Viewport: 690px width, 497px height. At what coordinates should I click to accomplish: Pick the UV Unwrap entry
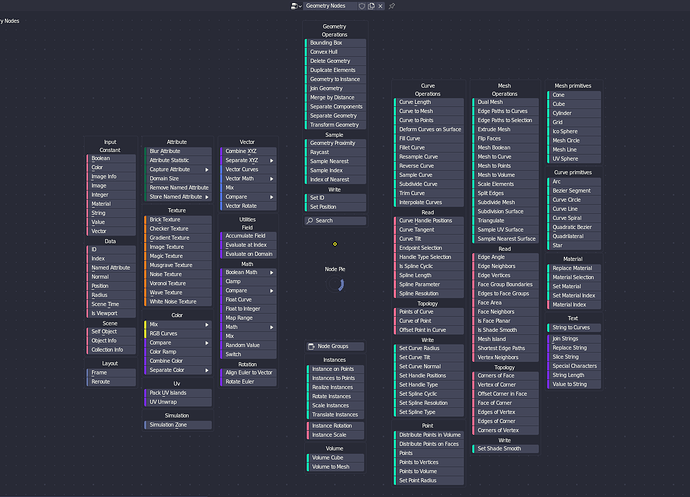tap(178, 402)
